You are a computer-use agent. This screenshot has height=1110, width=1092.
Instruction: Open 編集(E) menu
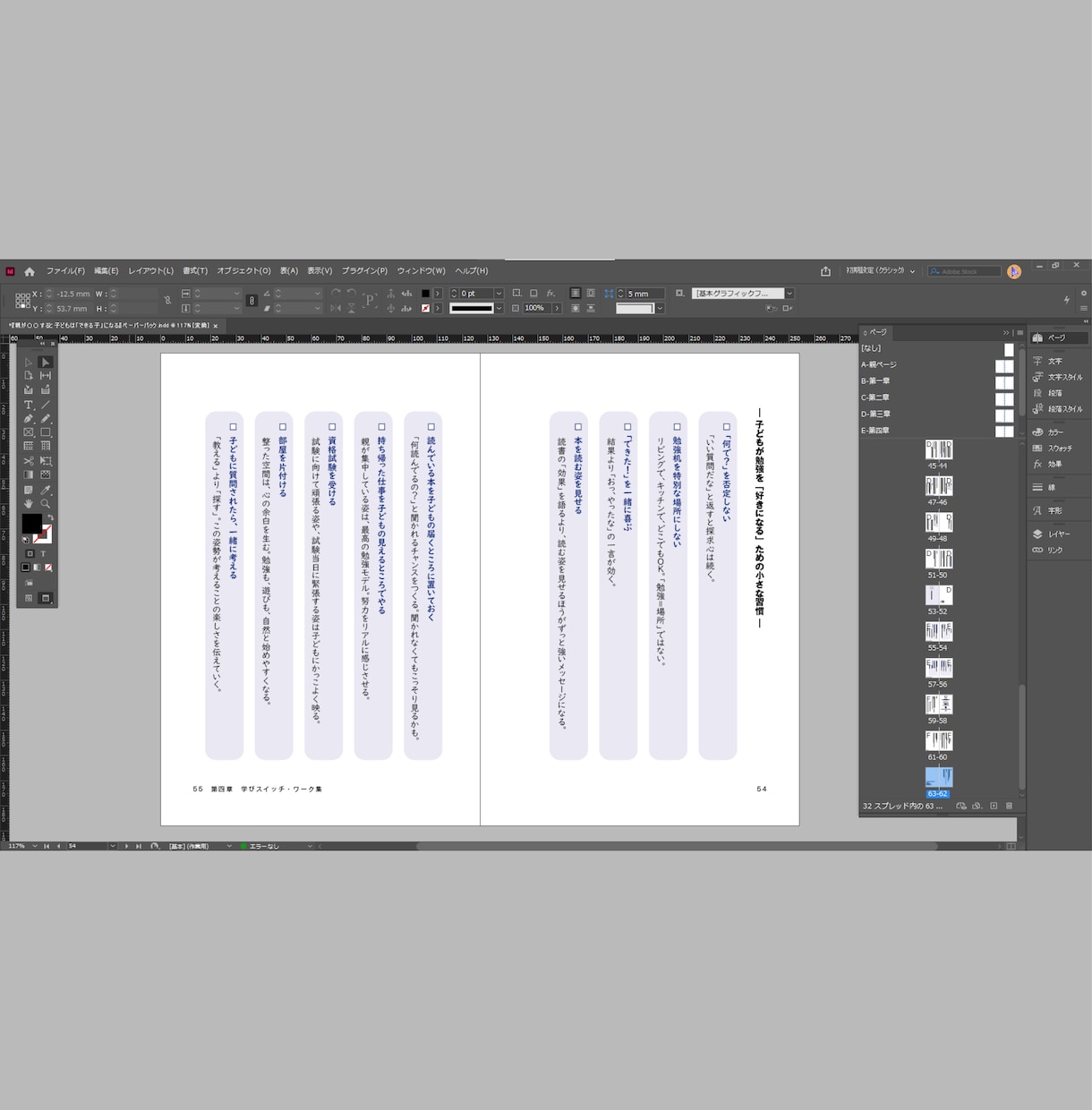pyautogui.click(x=107, y=271)
